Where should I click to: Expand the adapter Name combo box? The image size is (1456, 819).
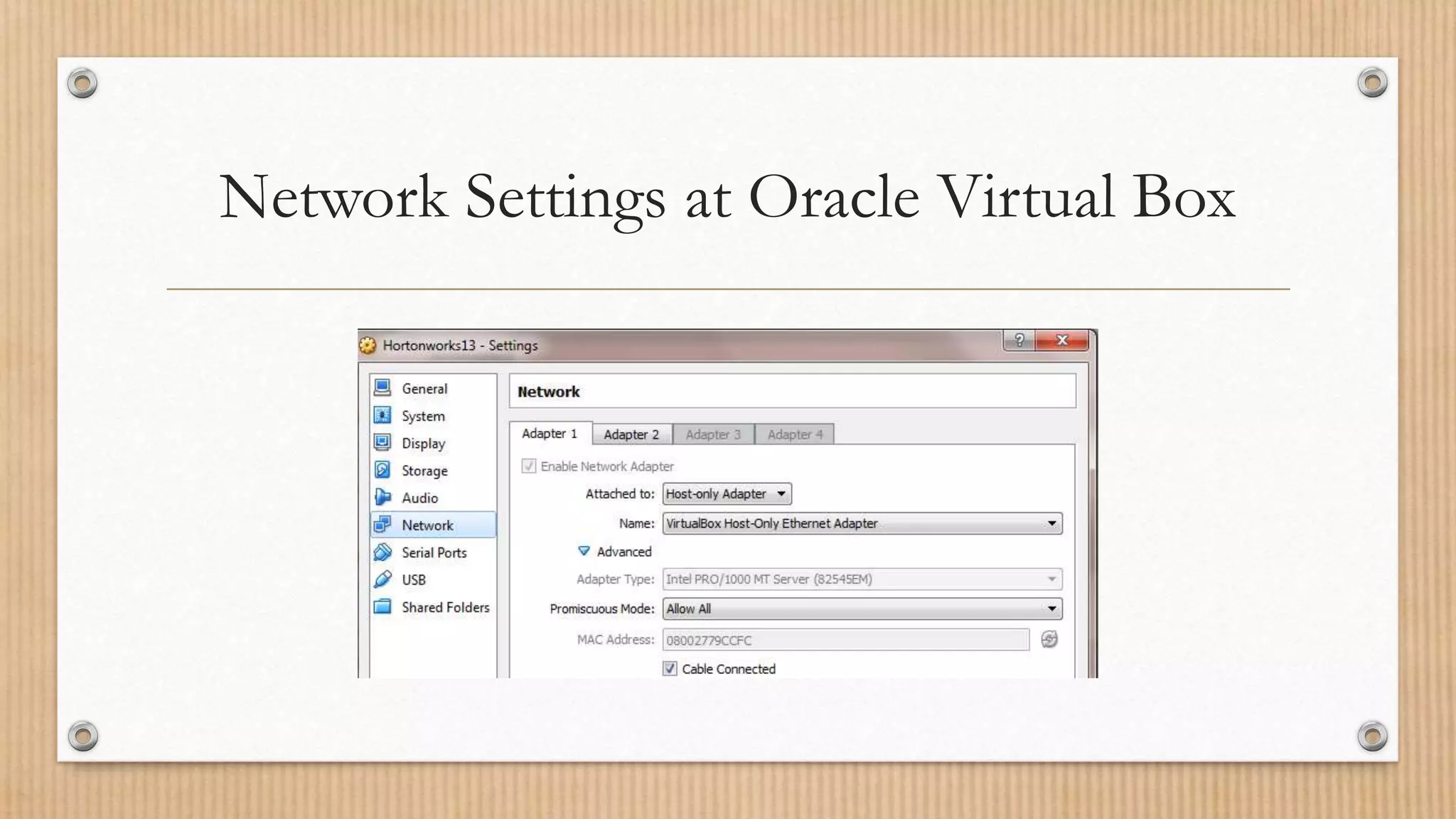(x=862, y=524)
